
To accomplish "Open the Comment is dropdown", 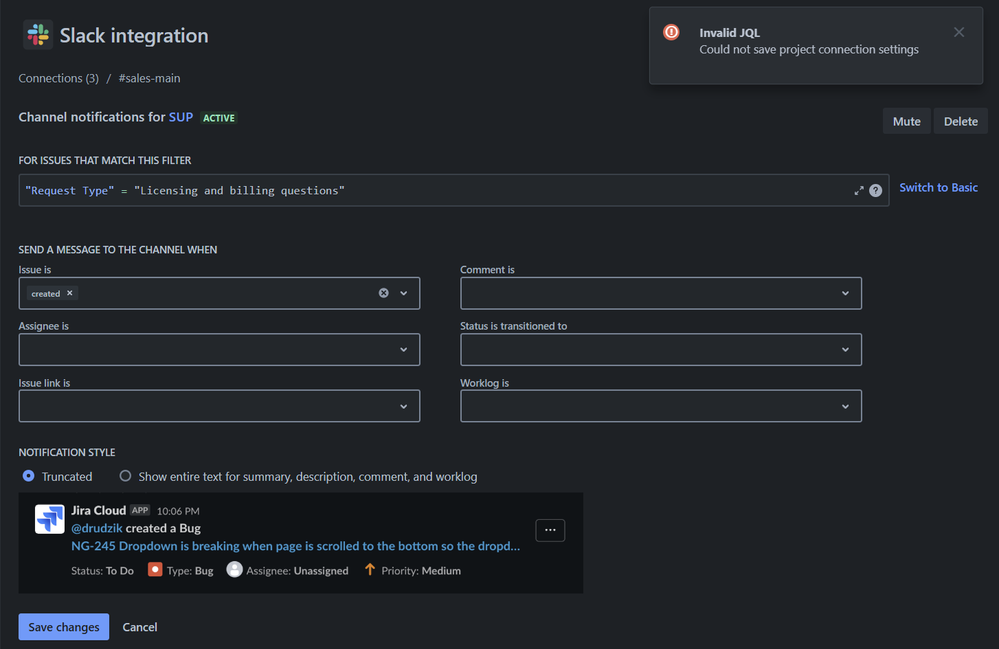I will pyautogui.click(x=661, y=293).
